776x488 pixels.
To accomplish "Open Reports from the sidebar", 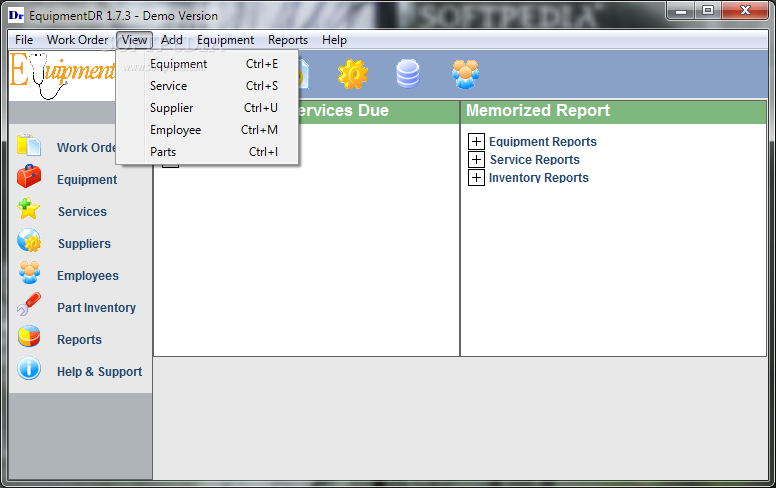I will pos(79,340).
